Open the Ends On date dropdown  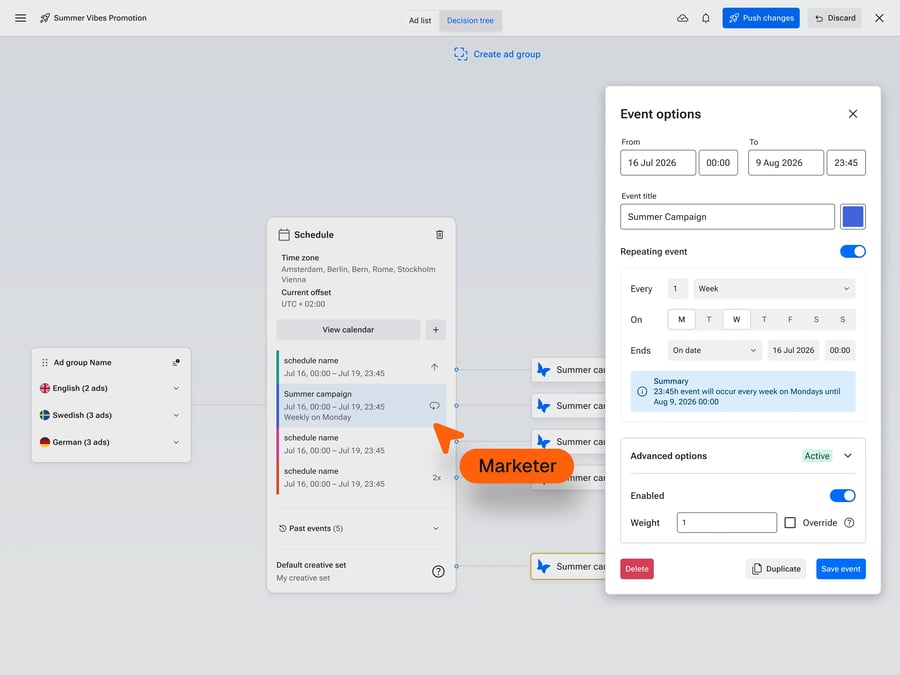coord(713,350)
